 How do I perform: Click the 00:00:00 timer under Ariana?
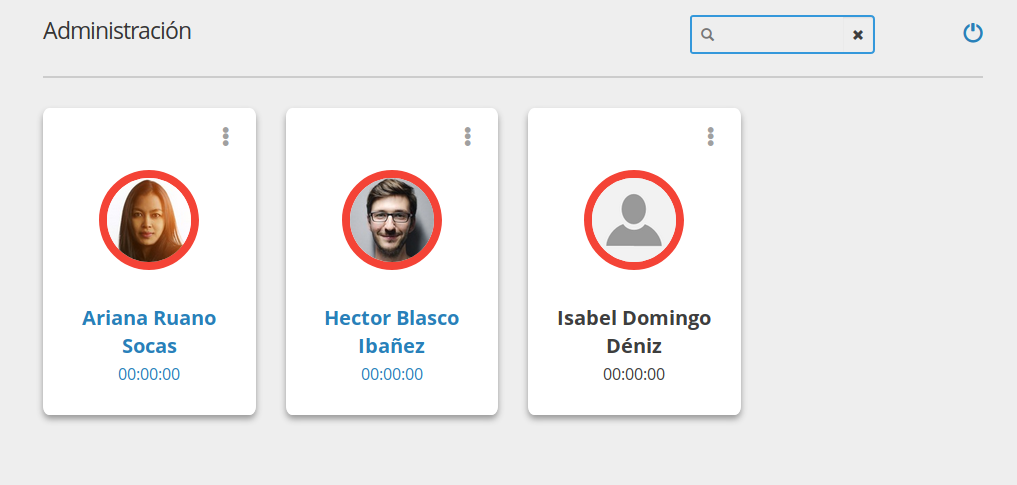pos(149,375)
